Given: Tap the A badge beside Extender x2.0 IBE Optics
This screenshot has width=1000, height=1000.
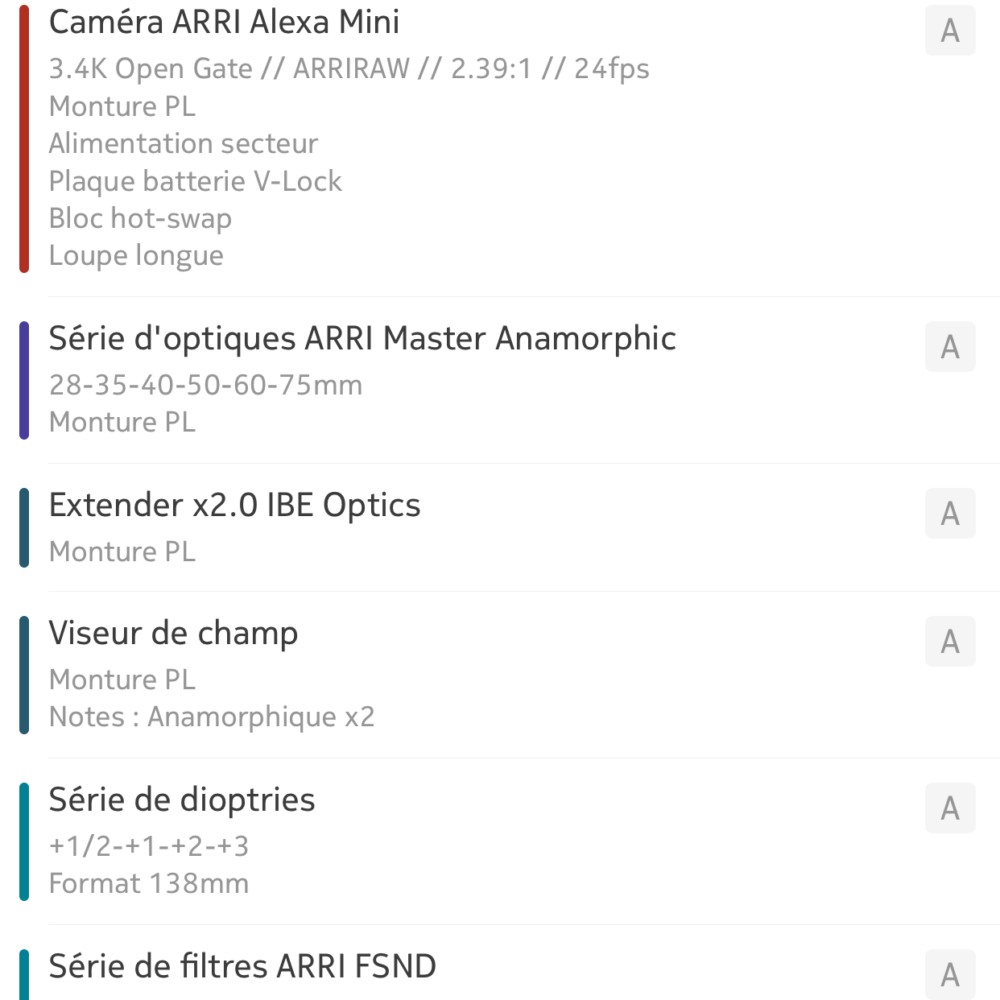Looking at the screenshot, I should 950,513.
